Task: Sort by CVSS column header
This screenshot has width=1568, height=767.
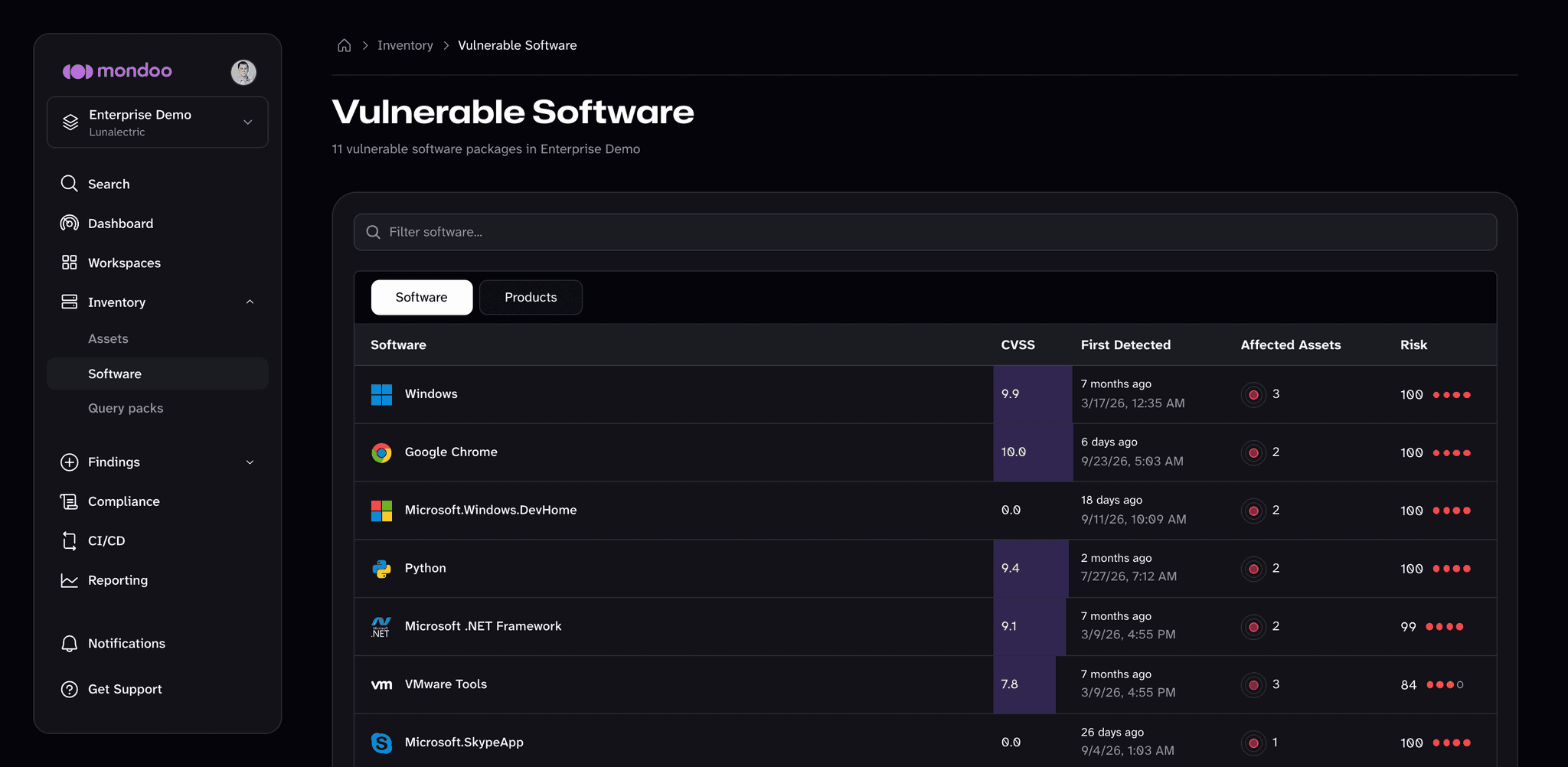Action: point(1018,344)
